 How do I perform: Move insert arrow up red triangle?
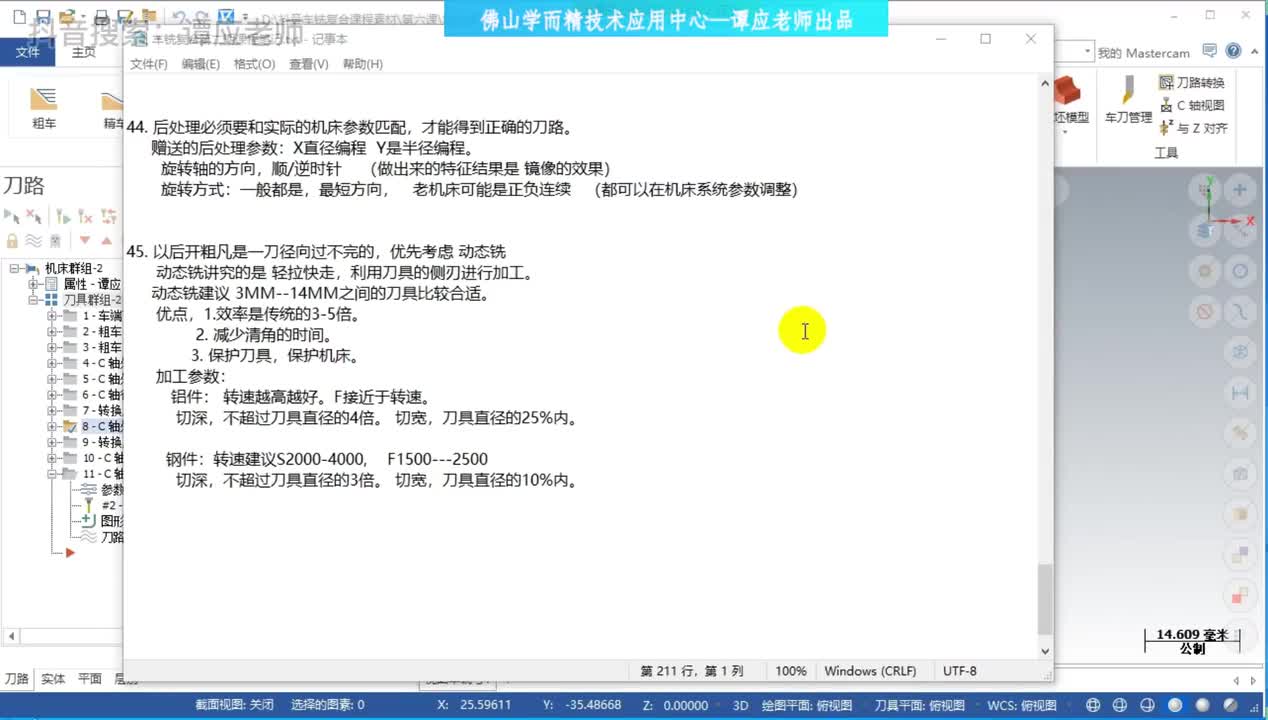[x=107, y=240]
